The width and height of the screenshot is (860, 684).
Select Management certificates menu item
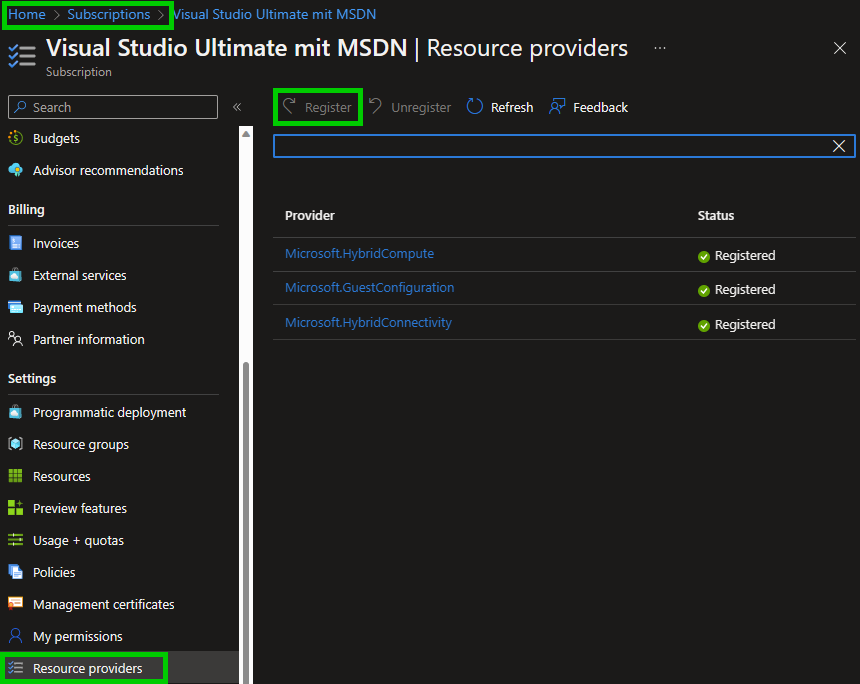pos(103,604)
